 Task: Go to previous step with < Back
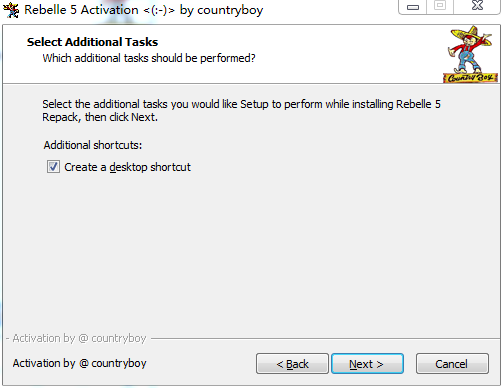pyautogui.click(x=292, y=364)
